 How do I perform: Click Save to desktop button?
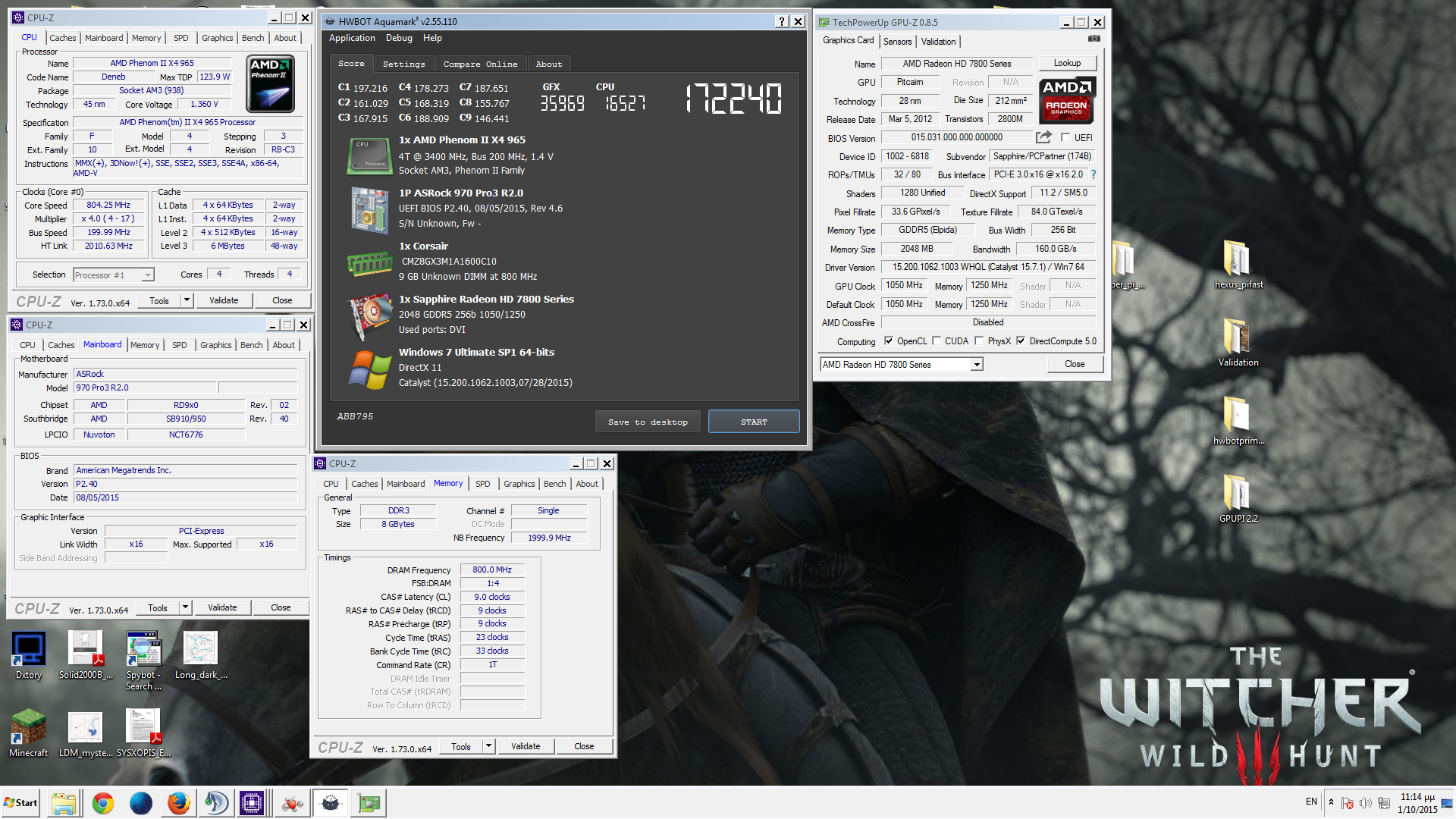tap(648, 422)
